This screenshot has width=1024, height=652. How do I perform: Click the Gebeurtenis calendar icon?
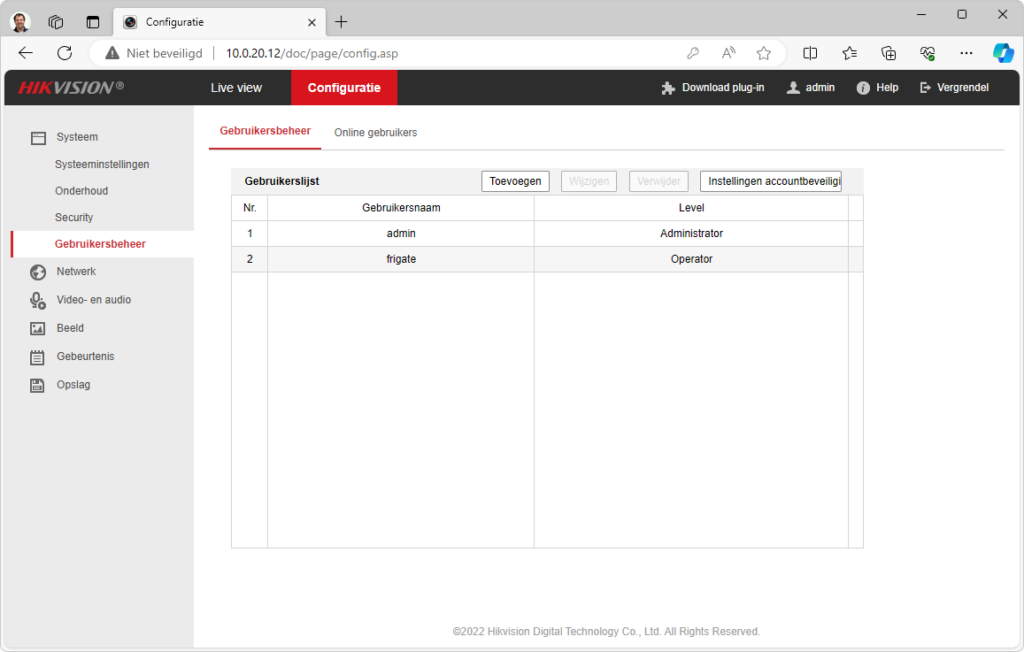coord(38,357)
